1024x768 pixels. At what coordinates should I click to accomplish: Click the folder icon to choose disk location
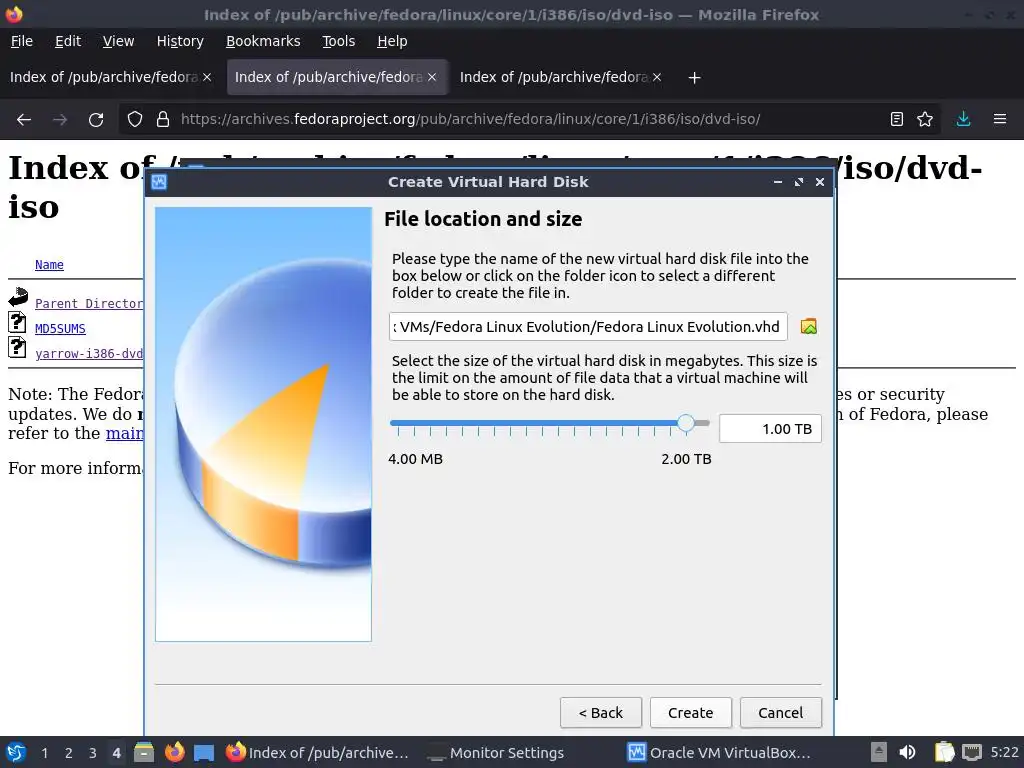coord(808,327)
